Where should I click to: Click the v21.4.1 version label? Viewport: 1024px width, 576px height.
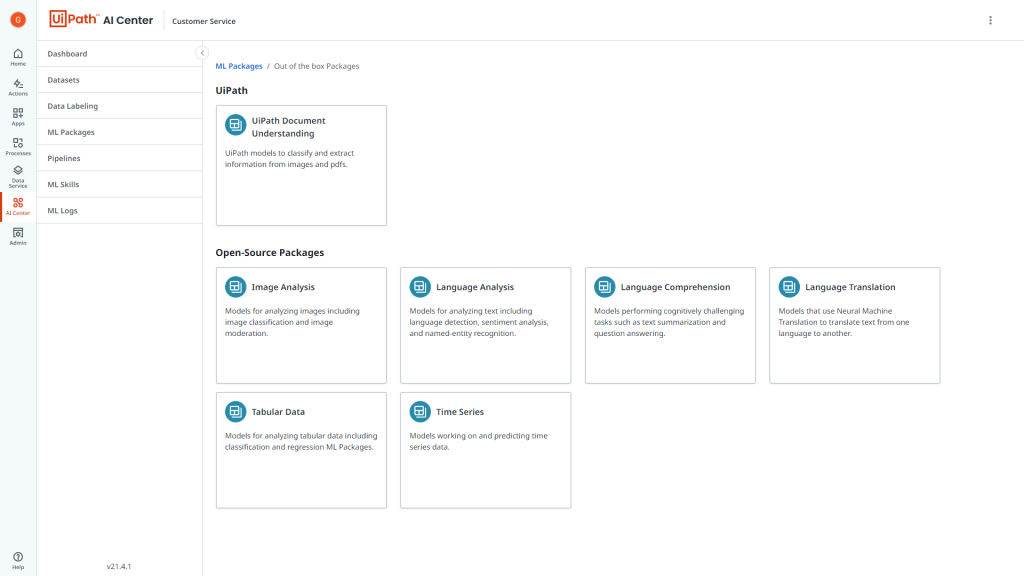(119, 566)
